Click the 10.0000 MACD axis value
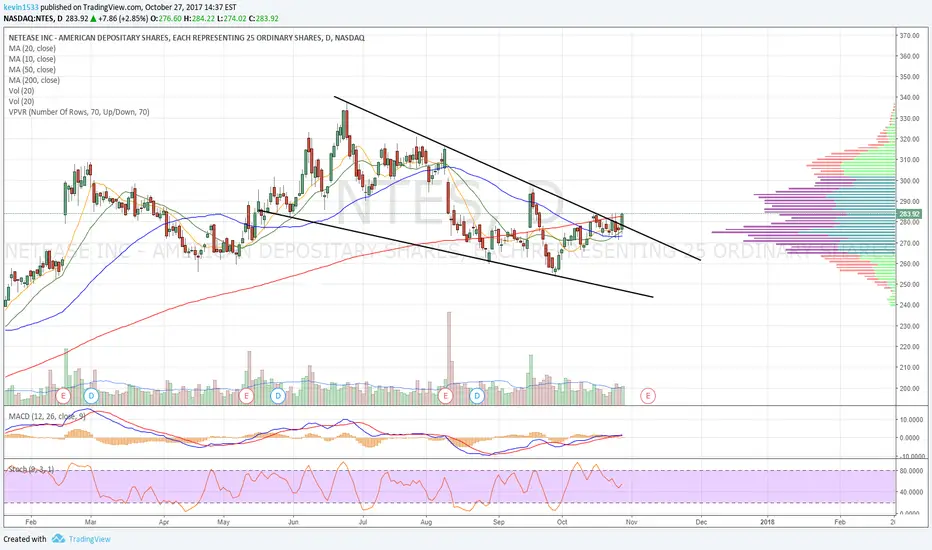932x550 pixels. pos(911,420)
